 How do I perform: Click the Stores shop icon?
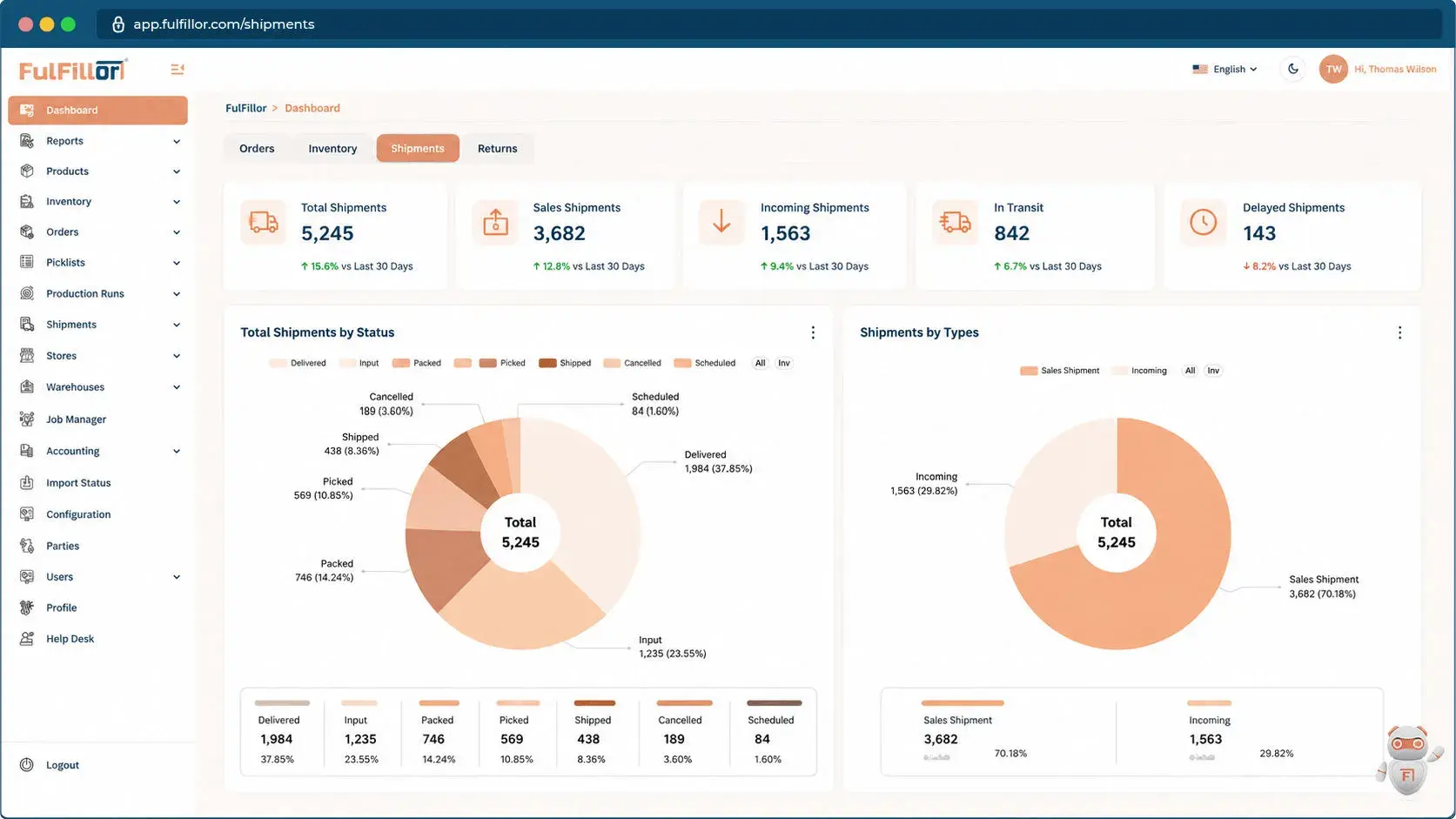coord(27,356)
